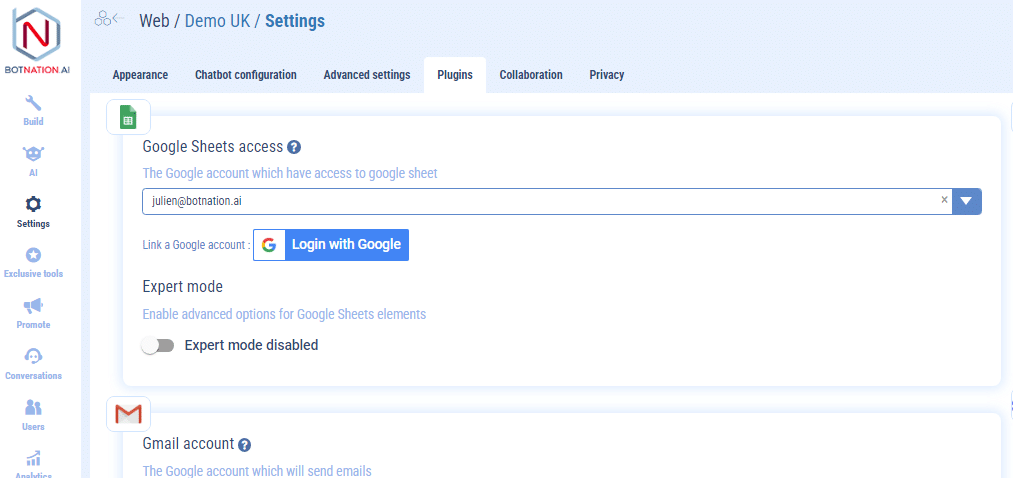Click the Demo UK breadcrumb link
1013x478 pixels.
(217, 20)
